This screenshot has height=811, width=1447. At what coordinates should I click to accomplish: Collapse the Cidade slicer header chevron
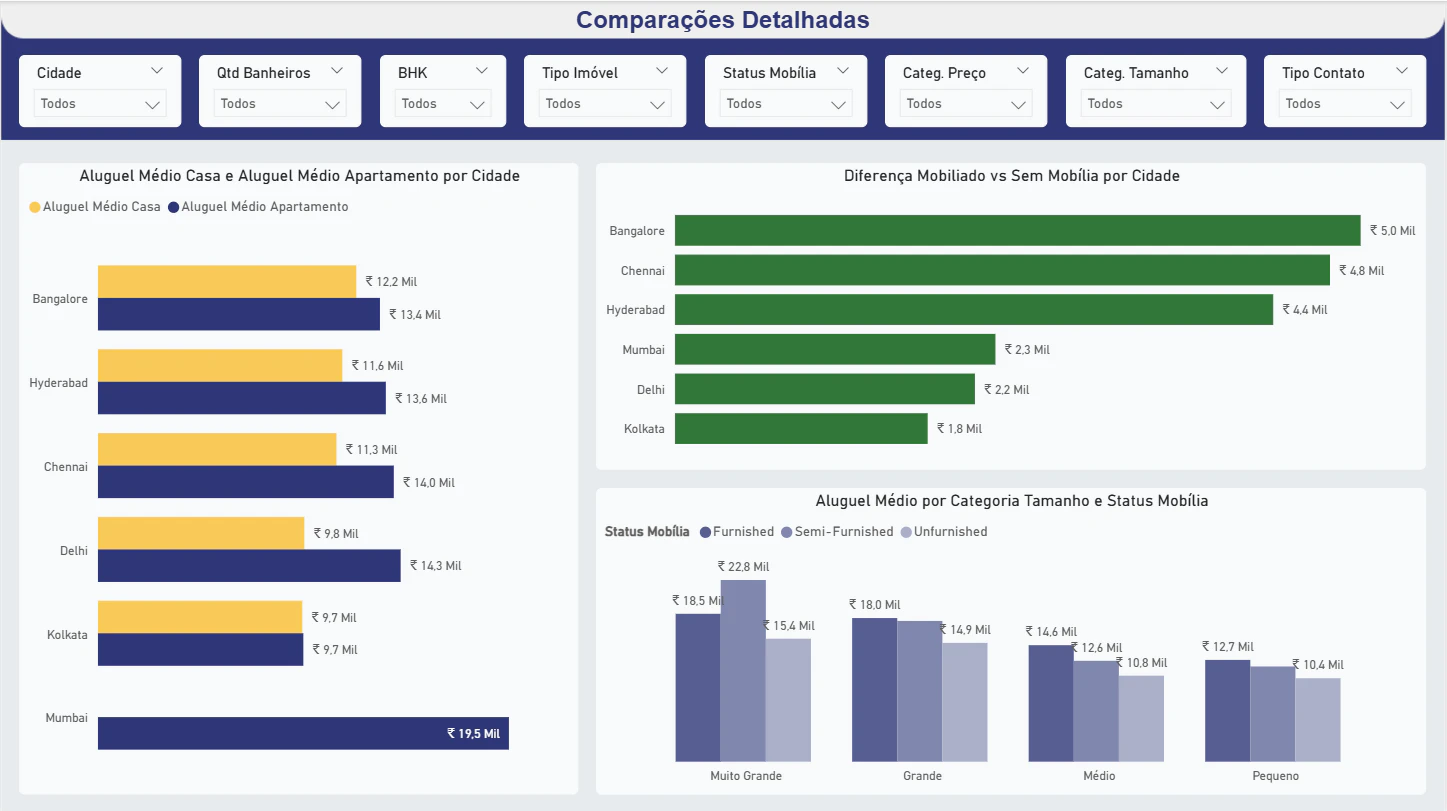pyautogui.click(x=156, y=71)
